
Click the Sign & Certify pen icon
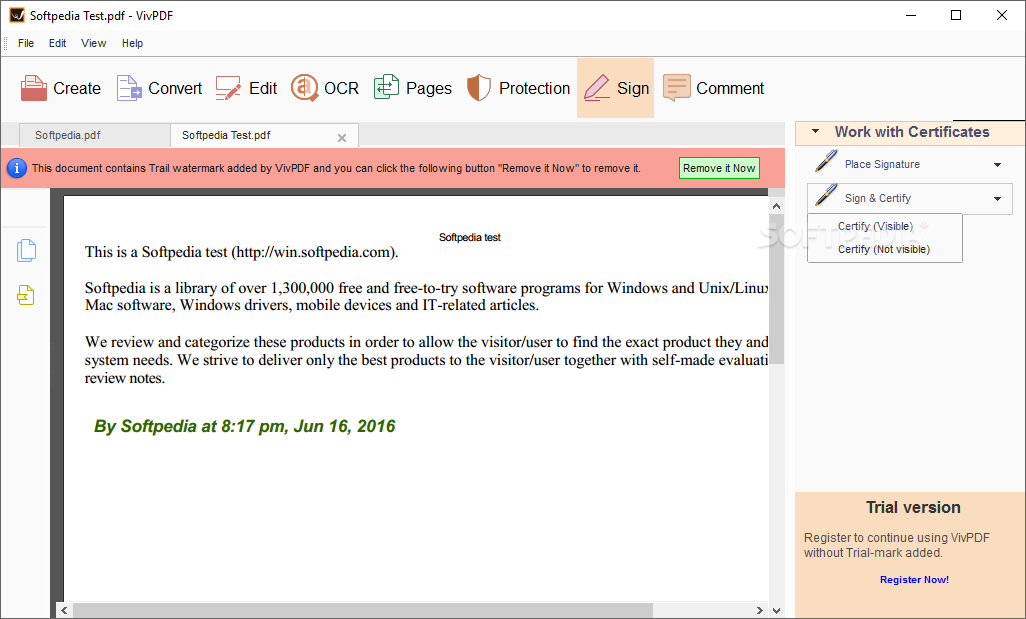point(826,196)
